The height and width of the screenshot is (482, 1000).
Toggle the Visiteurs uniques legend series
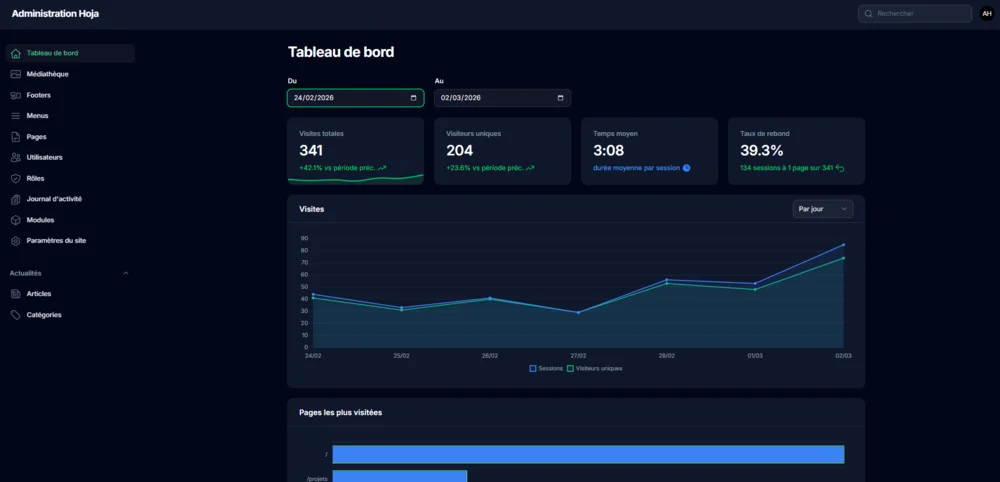click(594, 368)
